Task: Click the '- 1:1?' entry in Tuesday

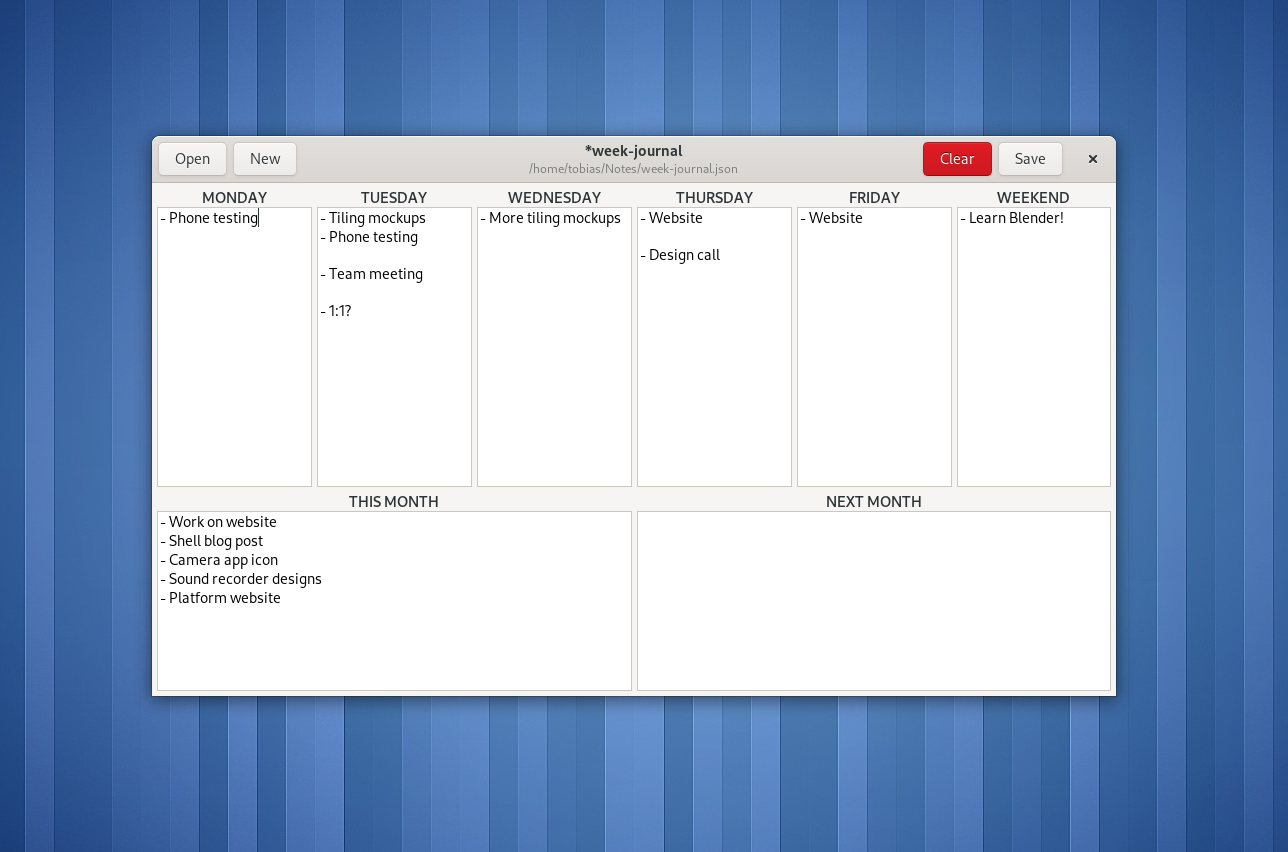Action: pos(336,311)
